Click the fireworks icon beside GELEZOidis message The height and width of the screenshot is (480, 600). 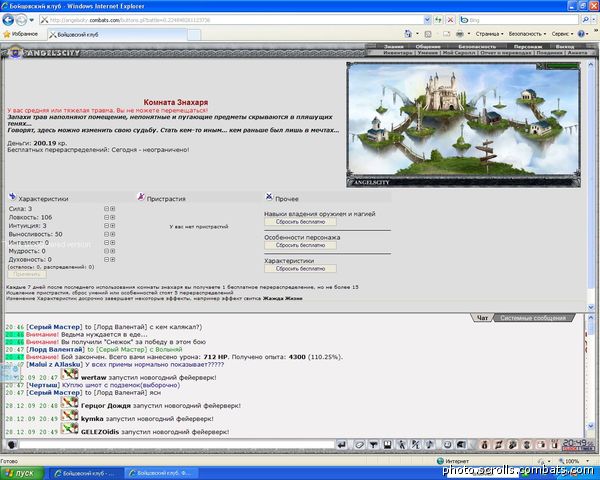[x=70, y=429]
